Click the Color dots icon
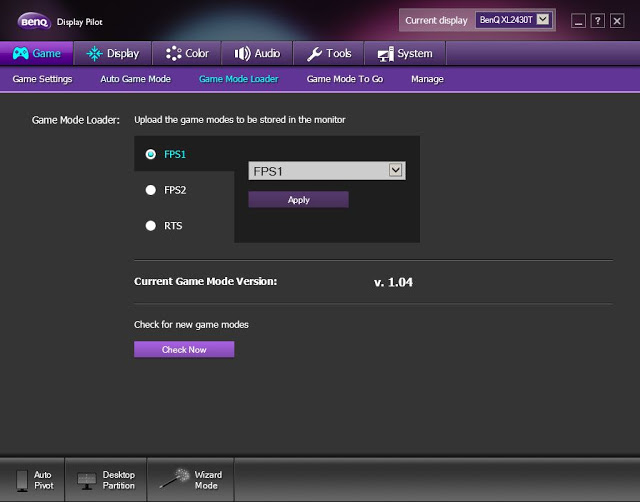This screenshot has width=640, height=502. click(x=173, y=53)
